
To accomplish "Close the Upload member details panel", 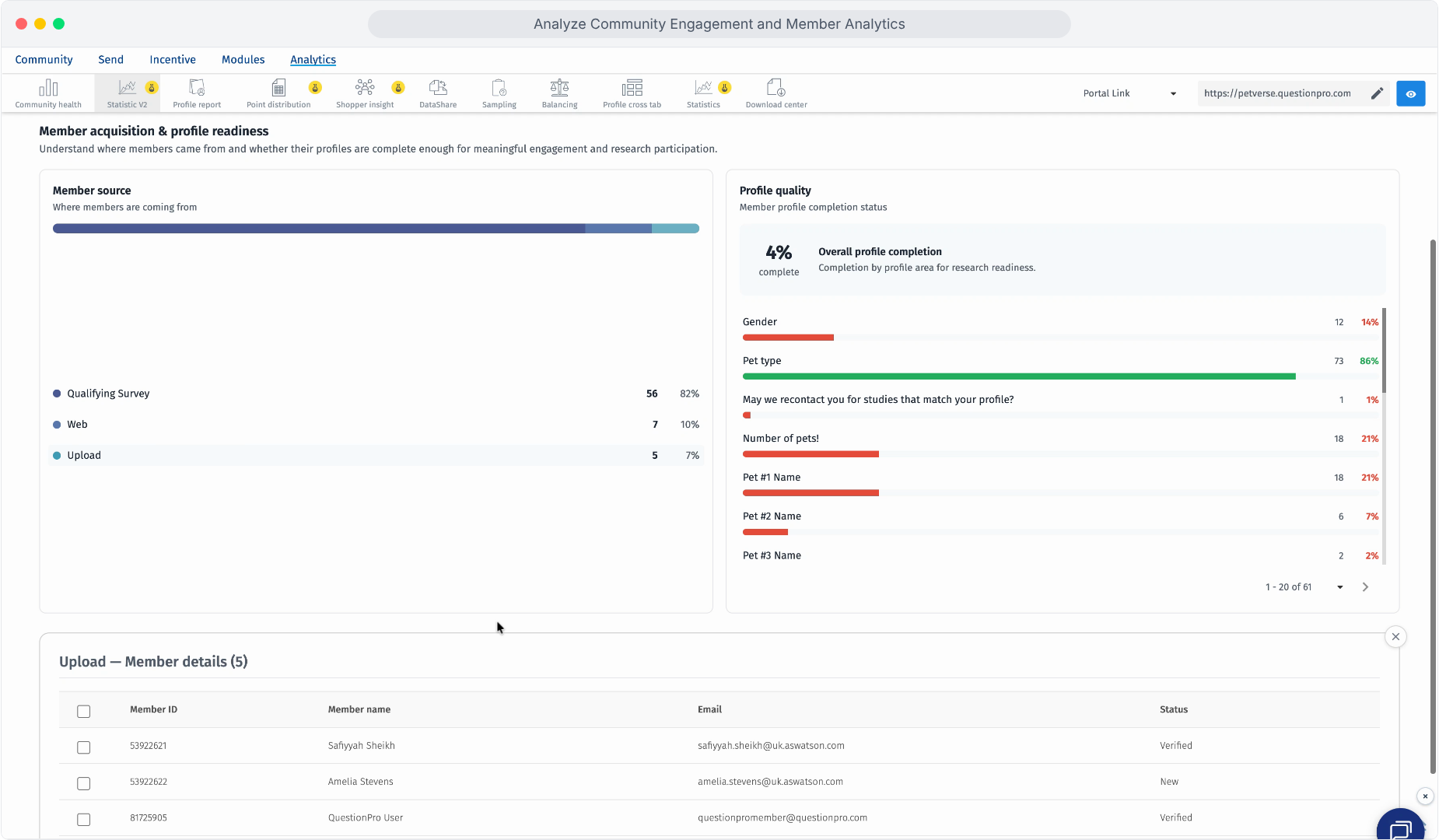I will pyautogui.click(x=1395, y=637).
